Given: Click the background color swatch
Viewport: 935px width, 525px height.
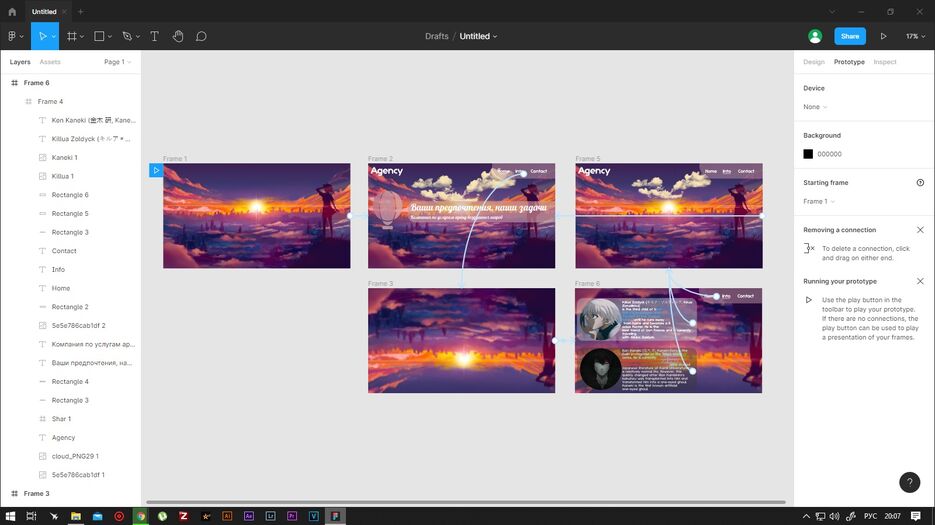Looking at the screenshot, I should coord(808,154).
